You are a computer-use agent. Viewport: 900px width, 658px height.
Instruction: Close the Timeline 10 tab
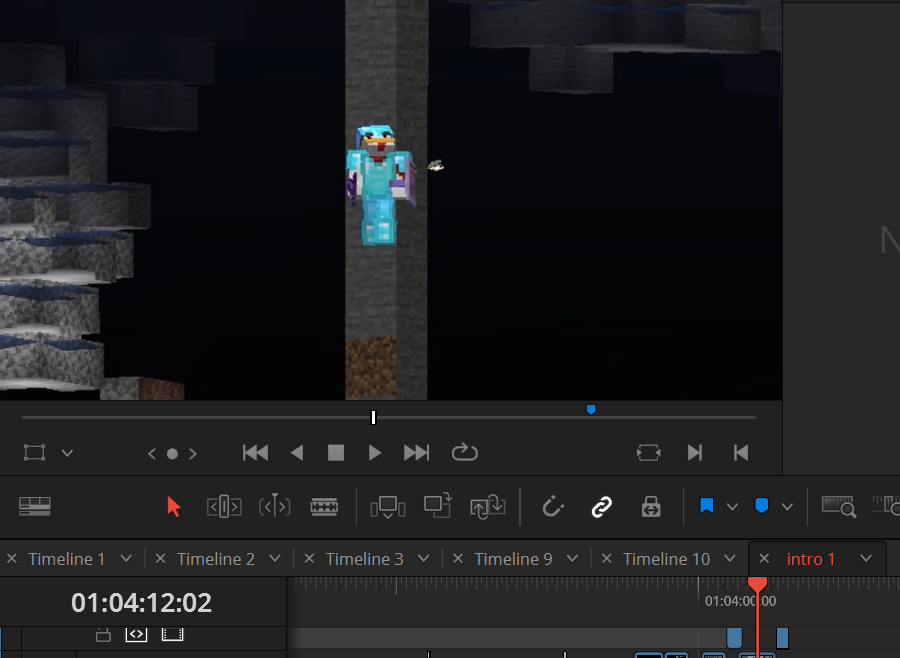click(x=606, y=559)
